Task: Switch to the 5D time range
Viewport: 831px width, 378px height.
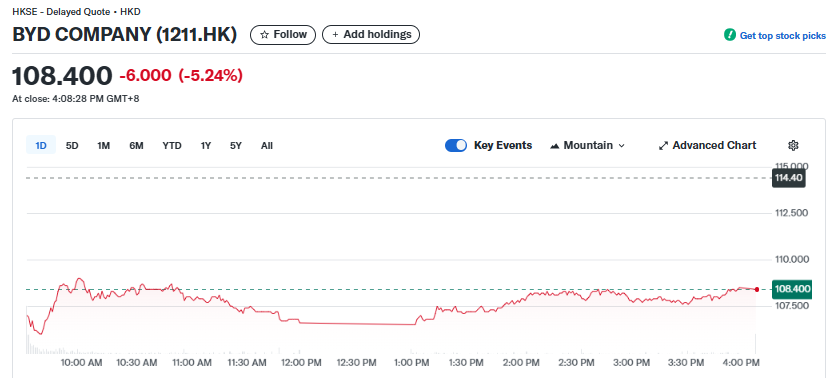Action: tap(72, 145)
